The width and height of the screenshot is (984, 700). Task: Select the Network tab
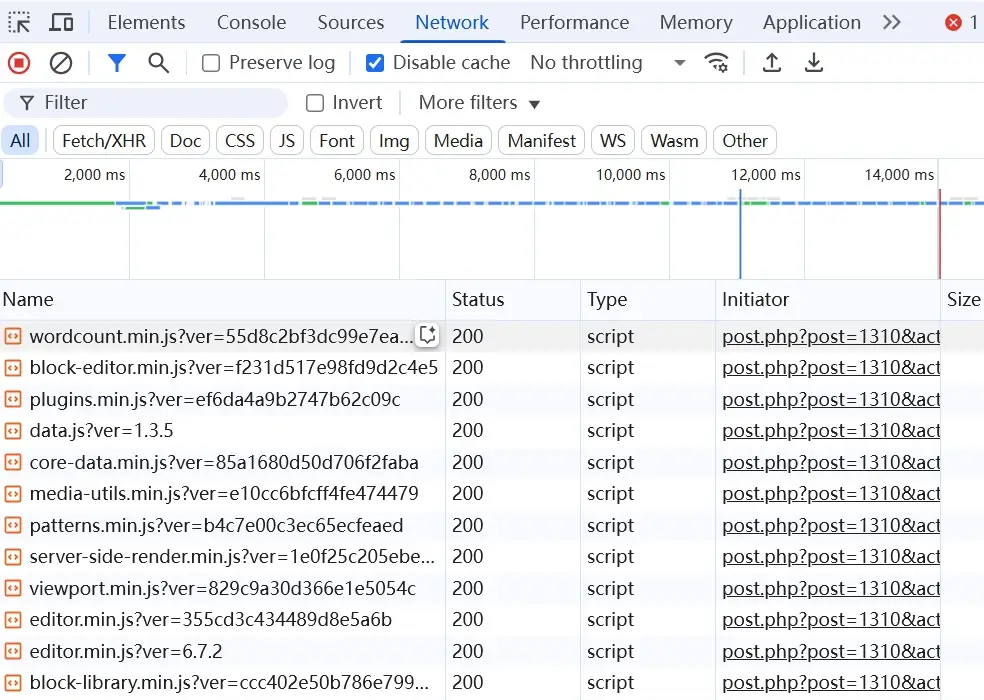pos(452,23)
